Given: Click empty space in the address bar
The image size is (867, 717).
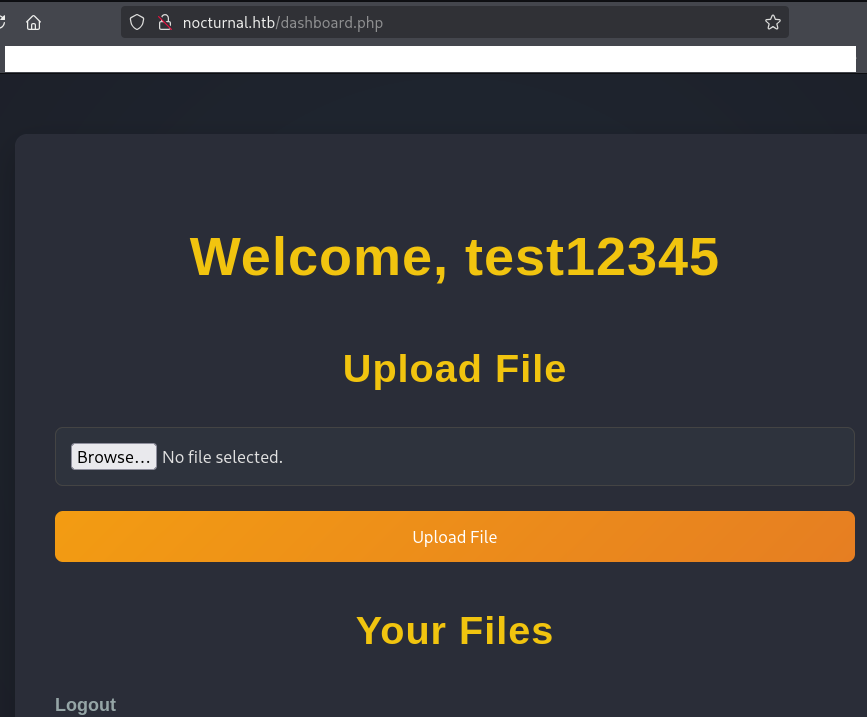Looking at the screenshot, I should click(x=570, y=22).
